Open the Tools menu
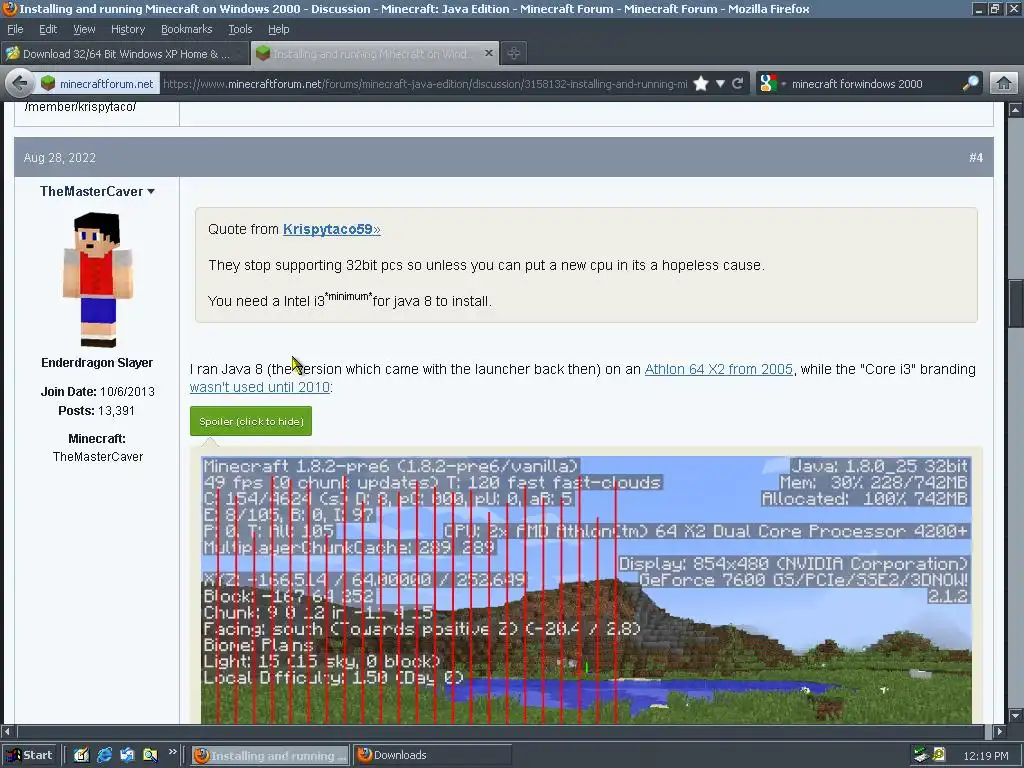This screenshot has height=768, width=1024. pos(240,29)
